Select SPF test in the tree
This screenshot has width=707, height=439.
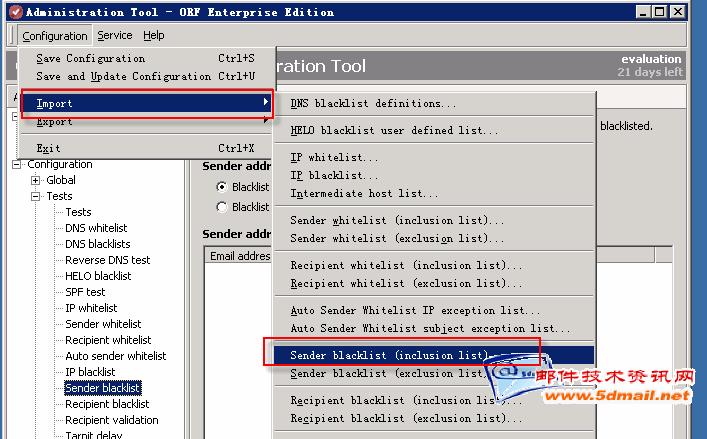[85, 292]
